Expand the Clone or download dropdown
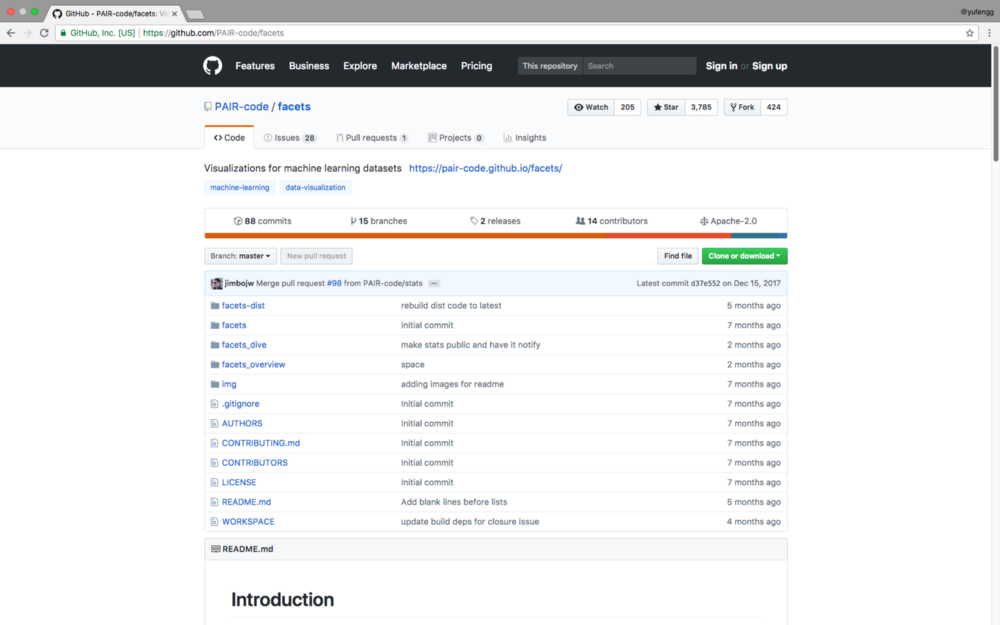Viewport: 1000px width, 625px height. pos(744,256)
